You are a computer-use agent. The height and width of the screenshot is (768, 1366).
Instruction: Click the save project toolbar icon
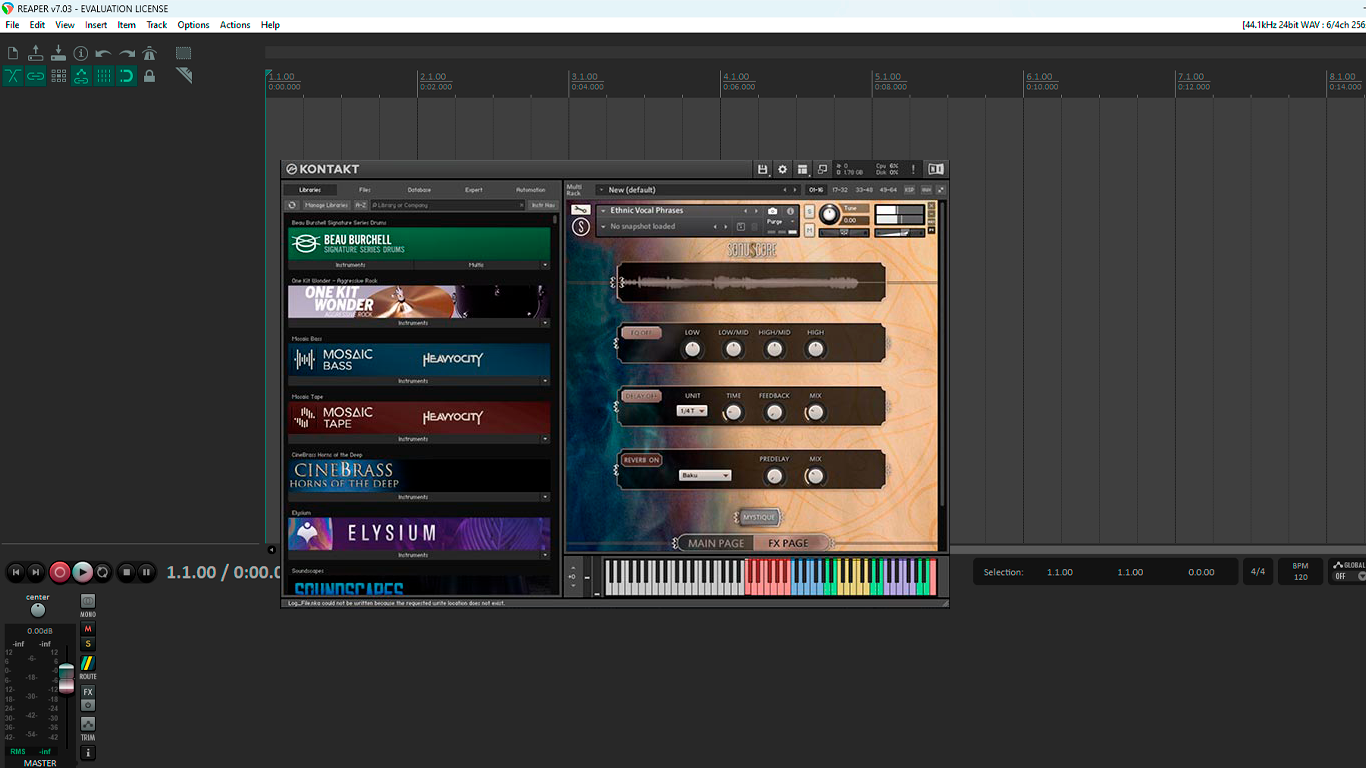58,53
